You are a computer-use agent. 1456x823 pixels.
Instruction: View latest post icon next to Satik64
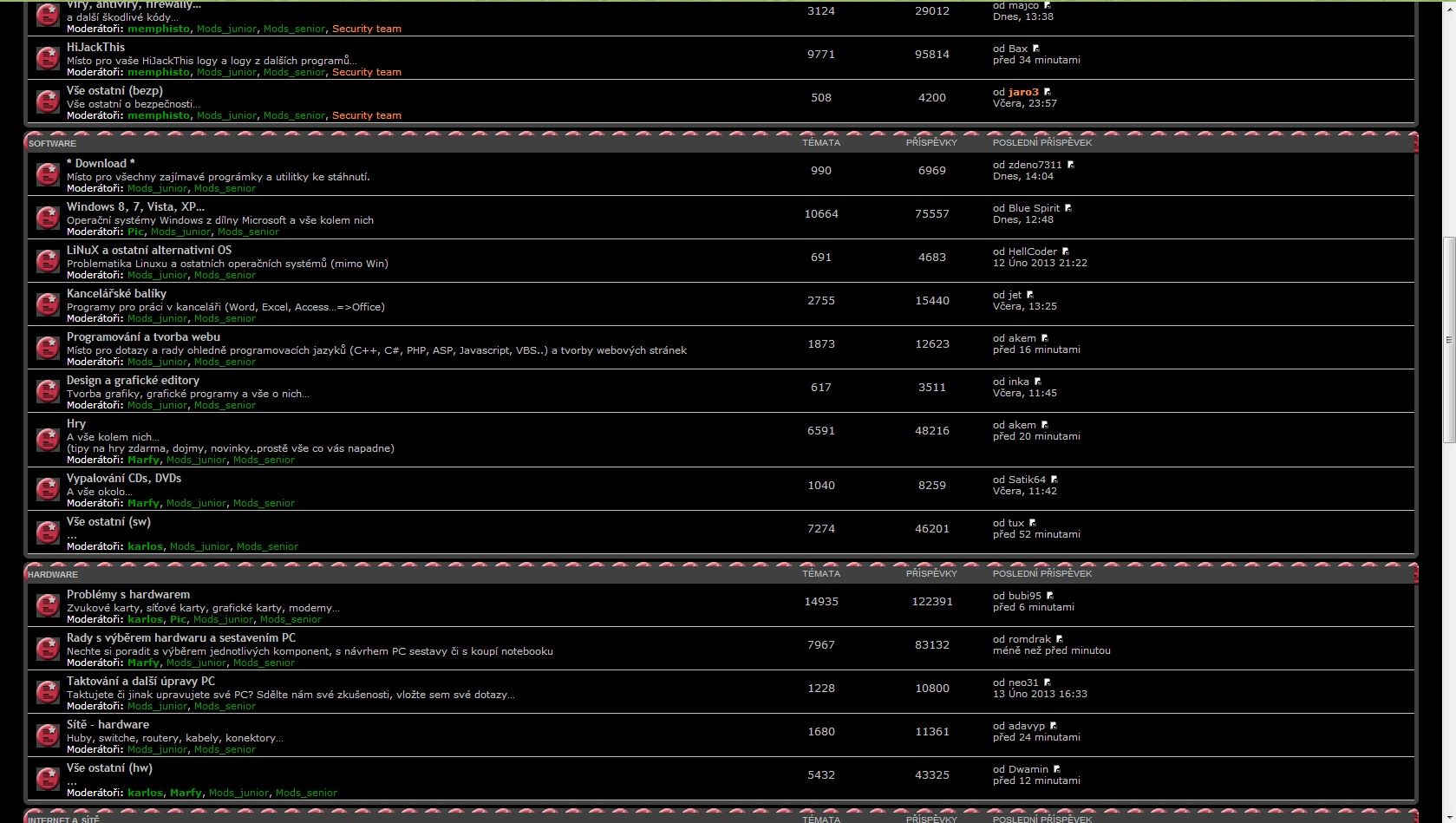pyautogui.click(x=1054, y=480)
